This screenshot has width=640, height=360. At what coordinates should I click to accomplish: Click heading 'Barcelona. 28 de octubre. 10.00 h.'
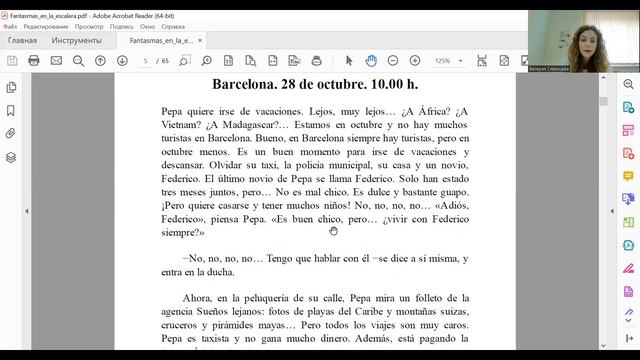pos(315,84)
